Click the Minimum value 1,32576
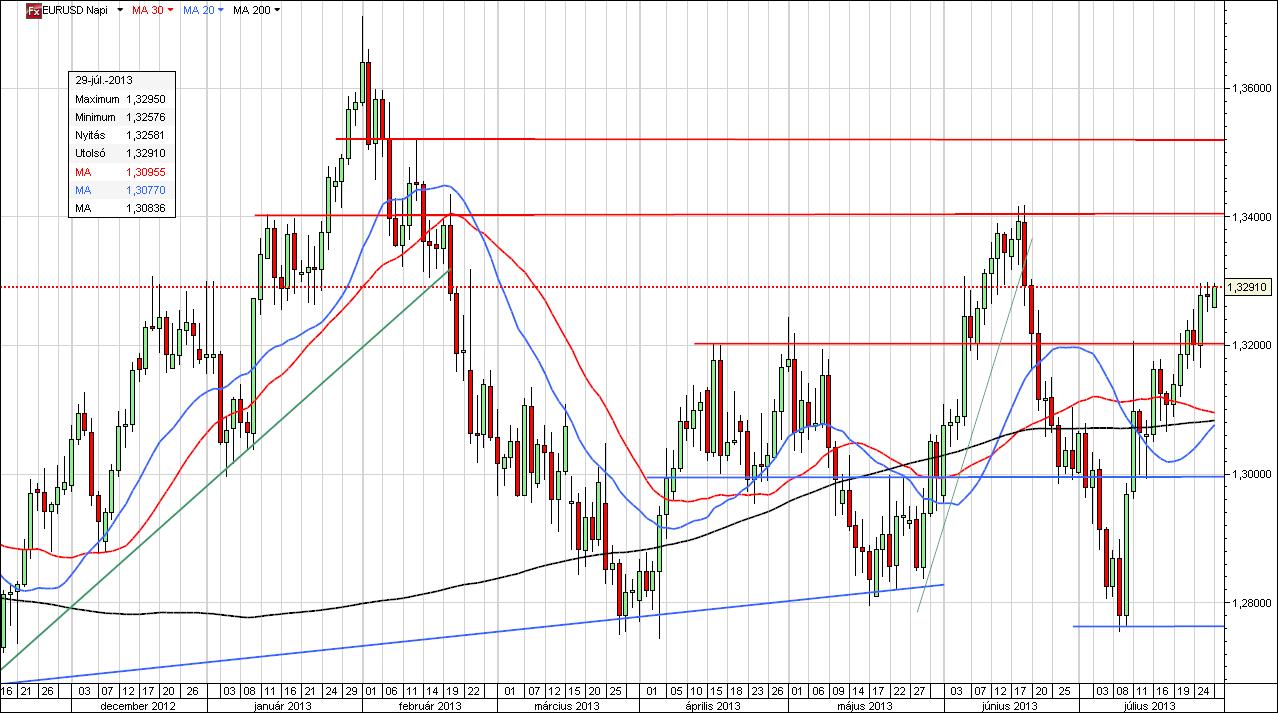 [145, 117]
